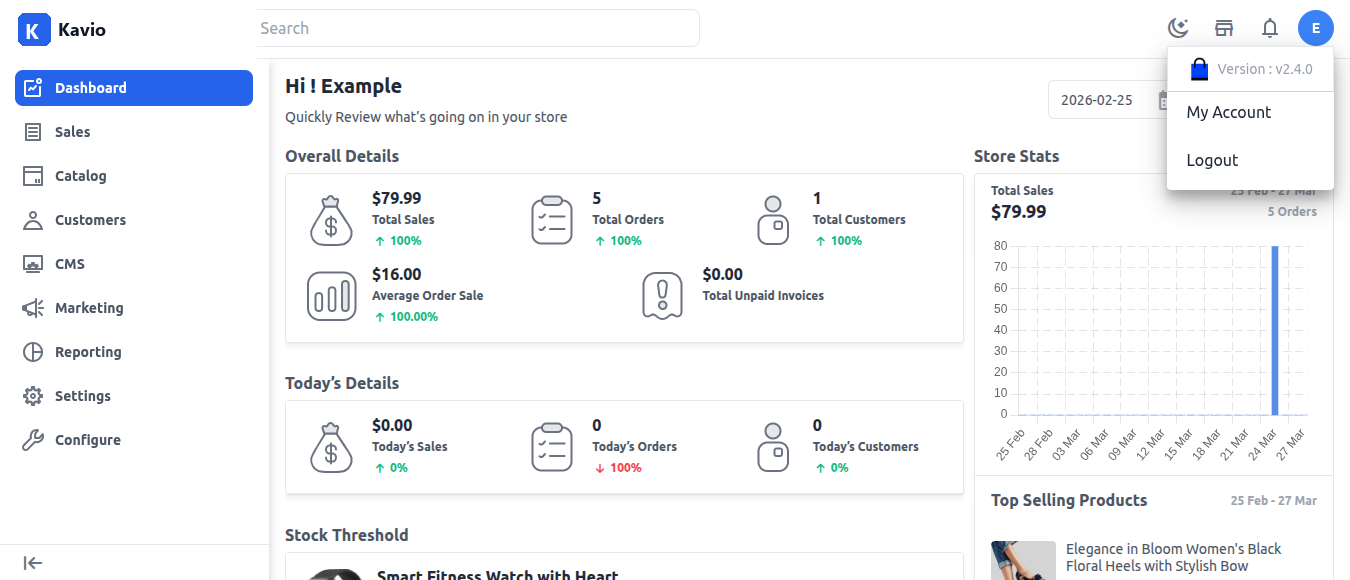Click the Average Order Sale chart icon
Screen dimensions: 1350x580
[332, 296]
